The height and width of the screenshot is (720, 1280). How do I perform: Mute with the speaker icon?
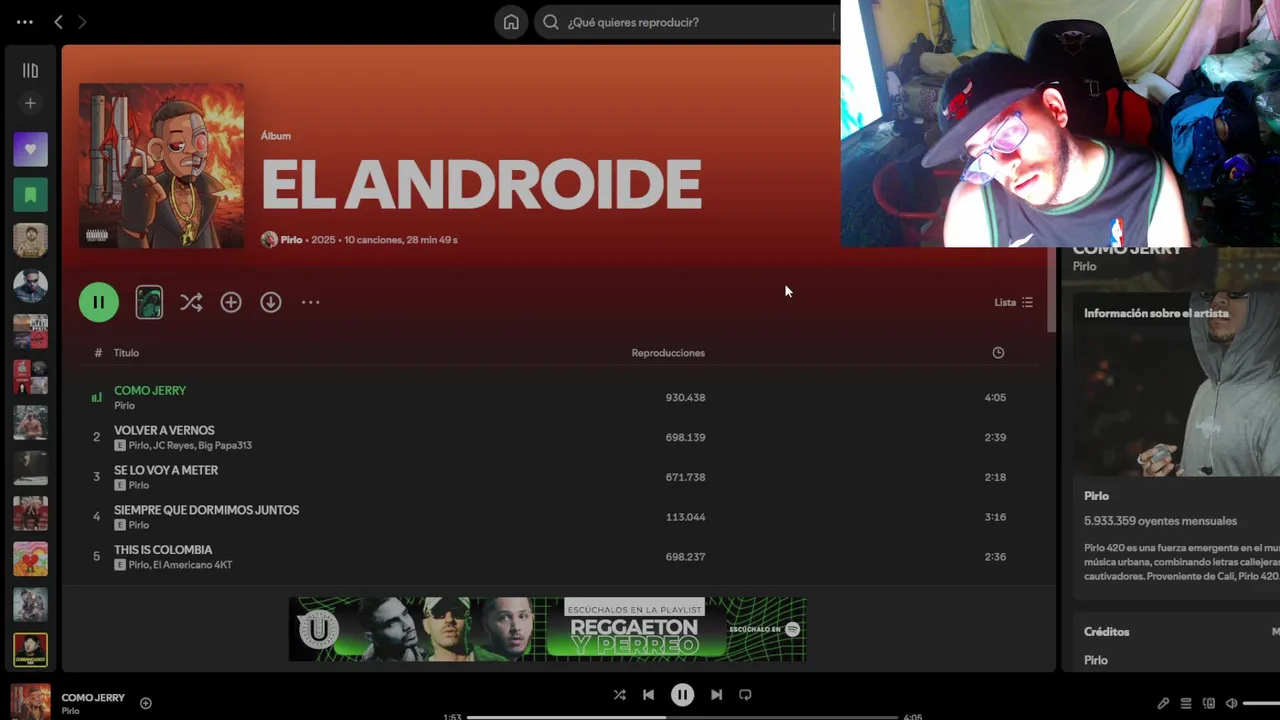(1232, 703)
